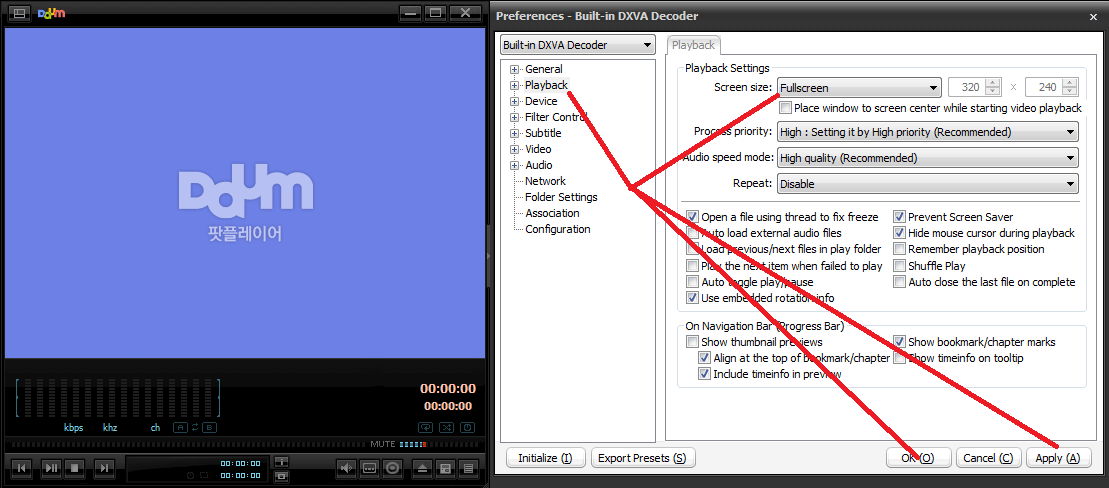Click the speaker mute icon in the player
Viewport: 1109px width, 488px height.
(x=346, y=467)
